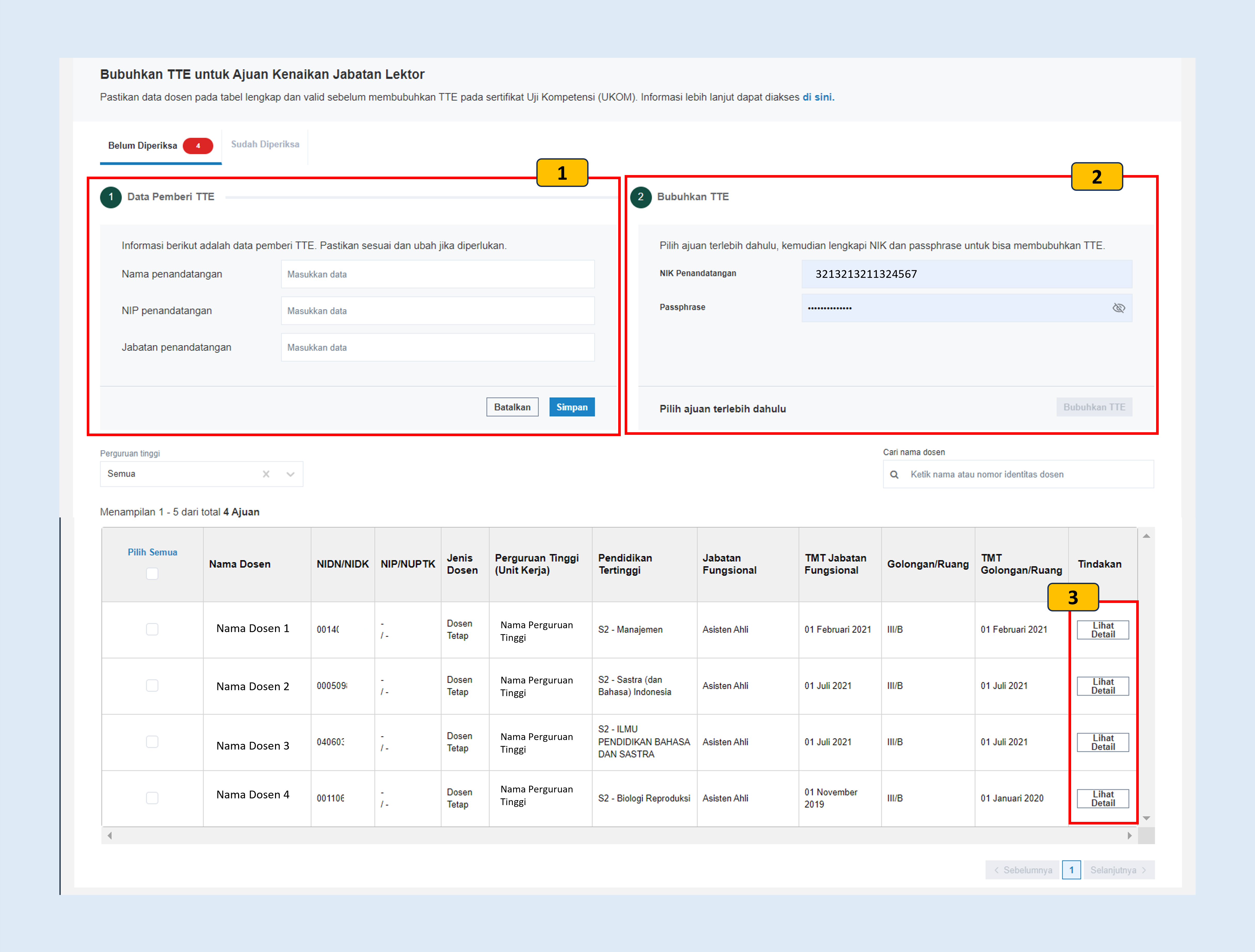Screen dimensions: 1255x952
Task: Click the NIDN/NIDK column header
Action: pyautogui.click(x=342, y=564)
